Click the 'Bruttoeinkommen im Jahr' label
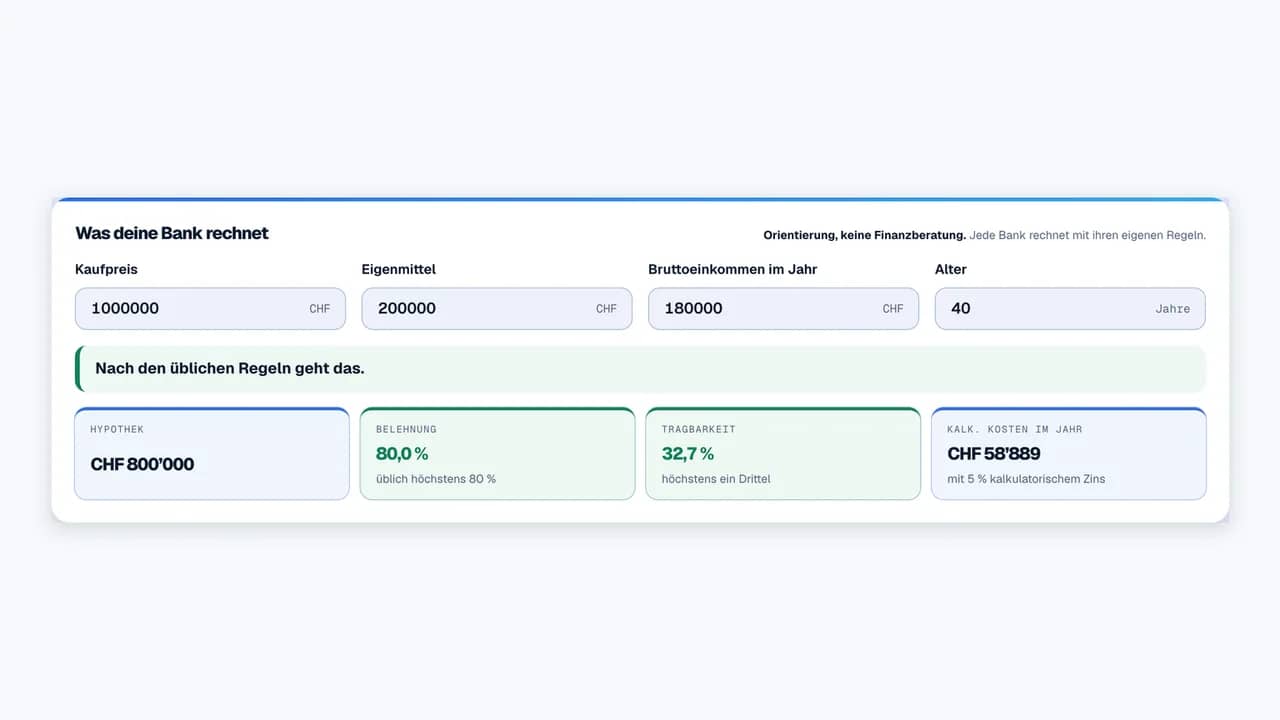The height and width of the screenshot is (720, 1280). click(733, 269)
